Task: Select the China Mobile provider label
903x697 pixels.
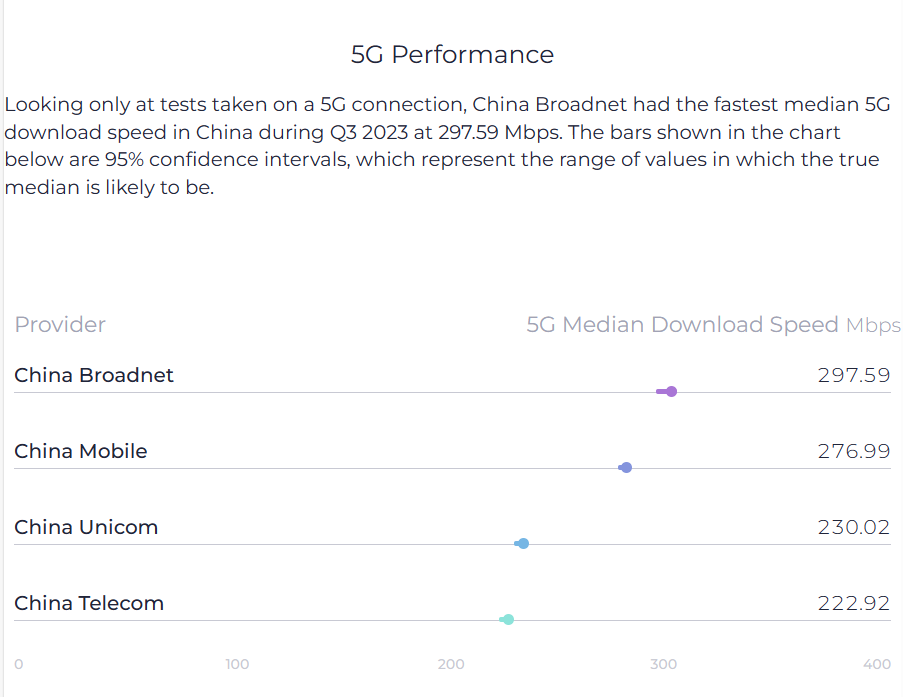Action: [x=81, y=452]
